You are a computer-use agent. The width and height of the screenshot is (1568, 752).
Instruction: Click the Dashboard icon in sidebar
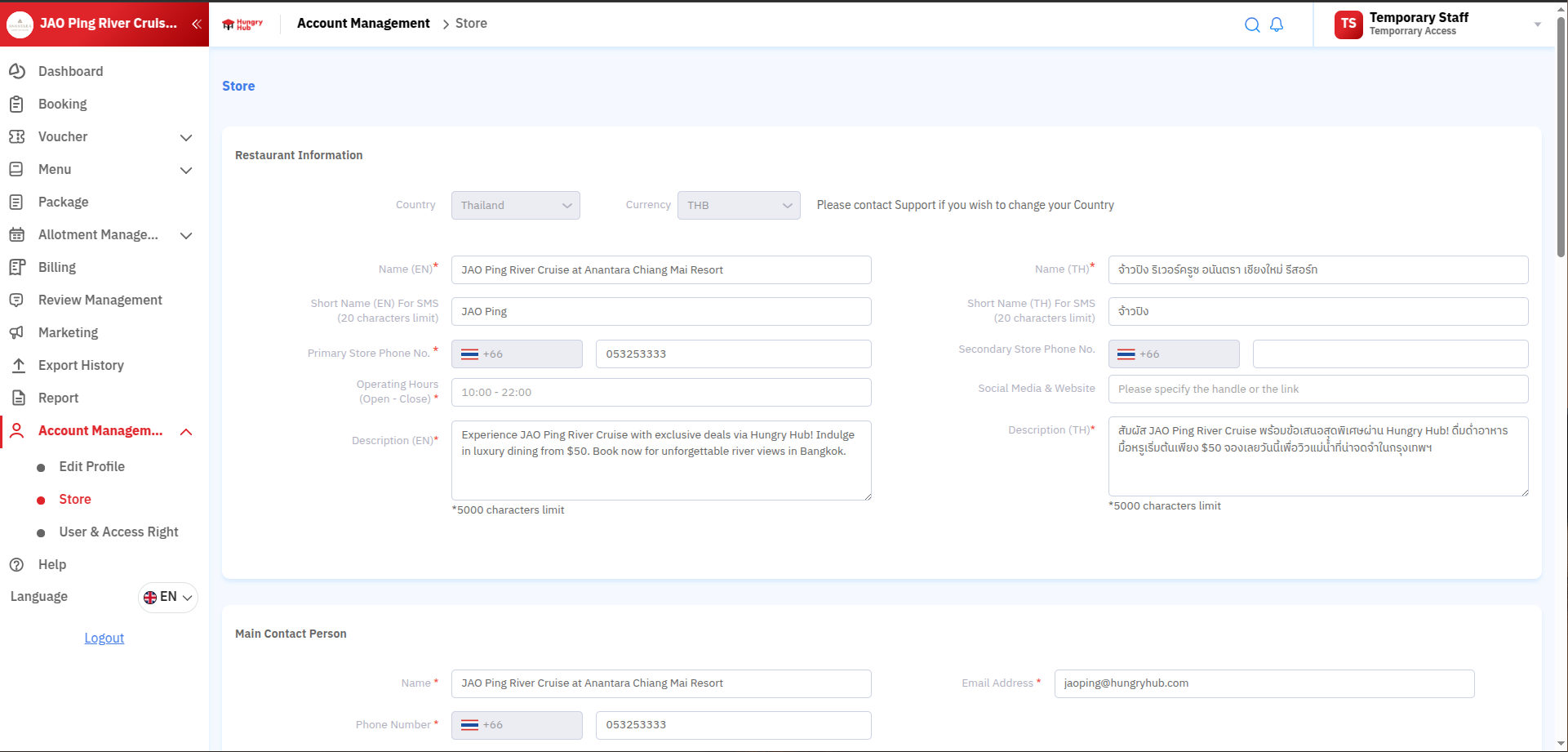[x=17, y=71]
